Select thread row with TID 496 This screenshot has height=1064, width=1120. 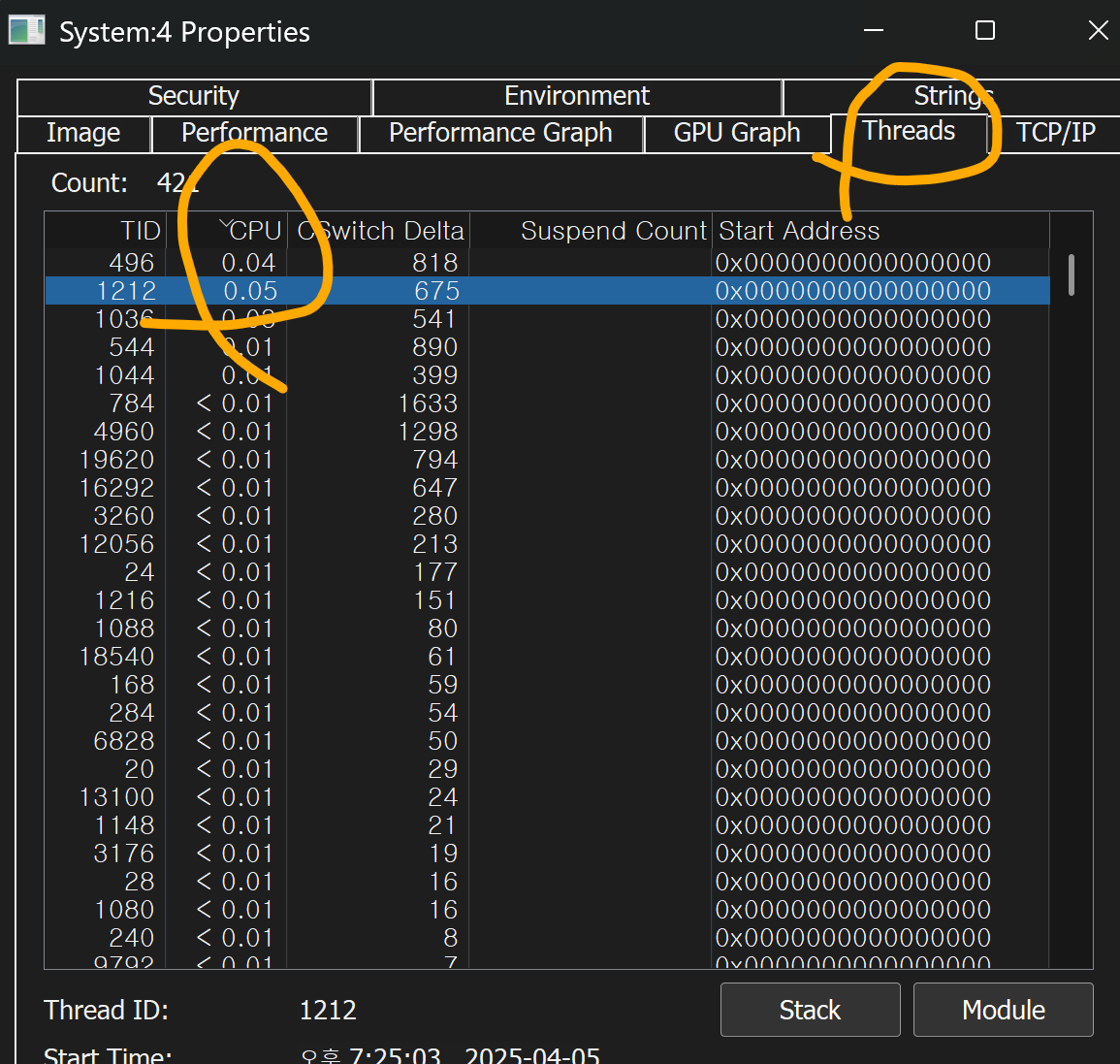[x=547, y=263]
